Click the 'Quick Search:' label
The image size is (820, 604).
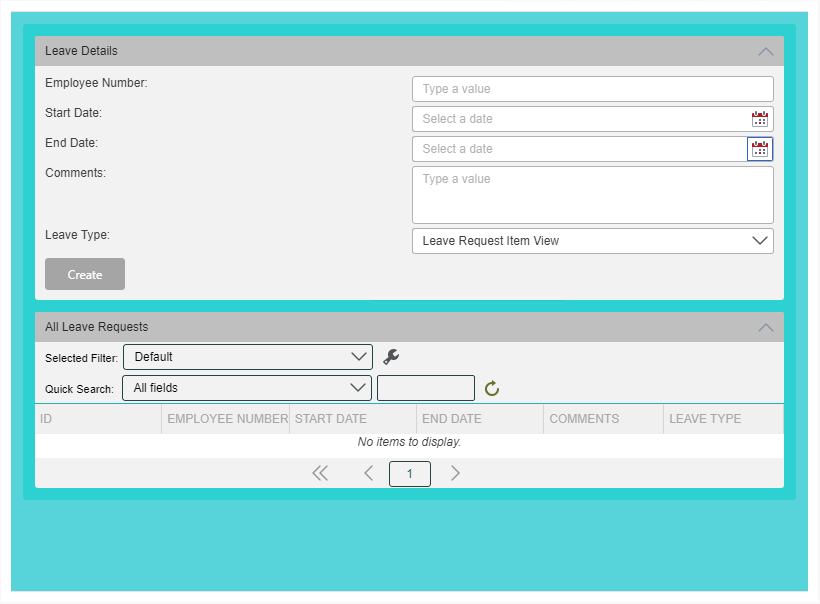[x=79, y=389]
